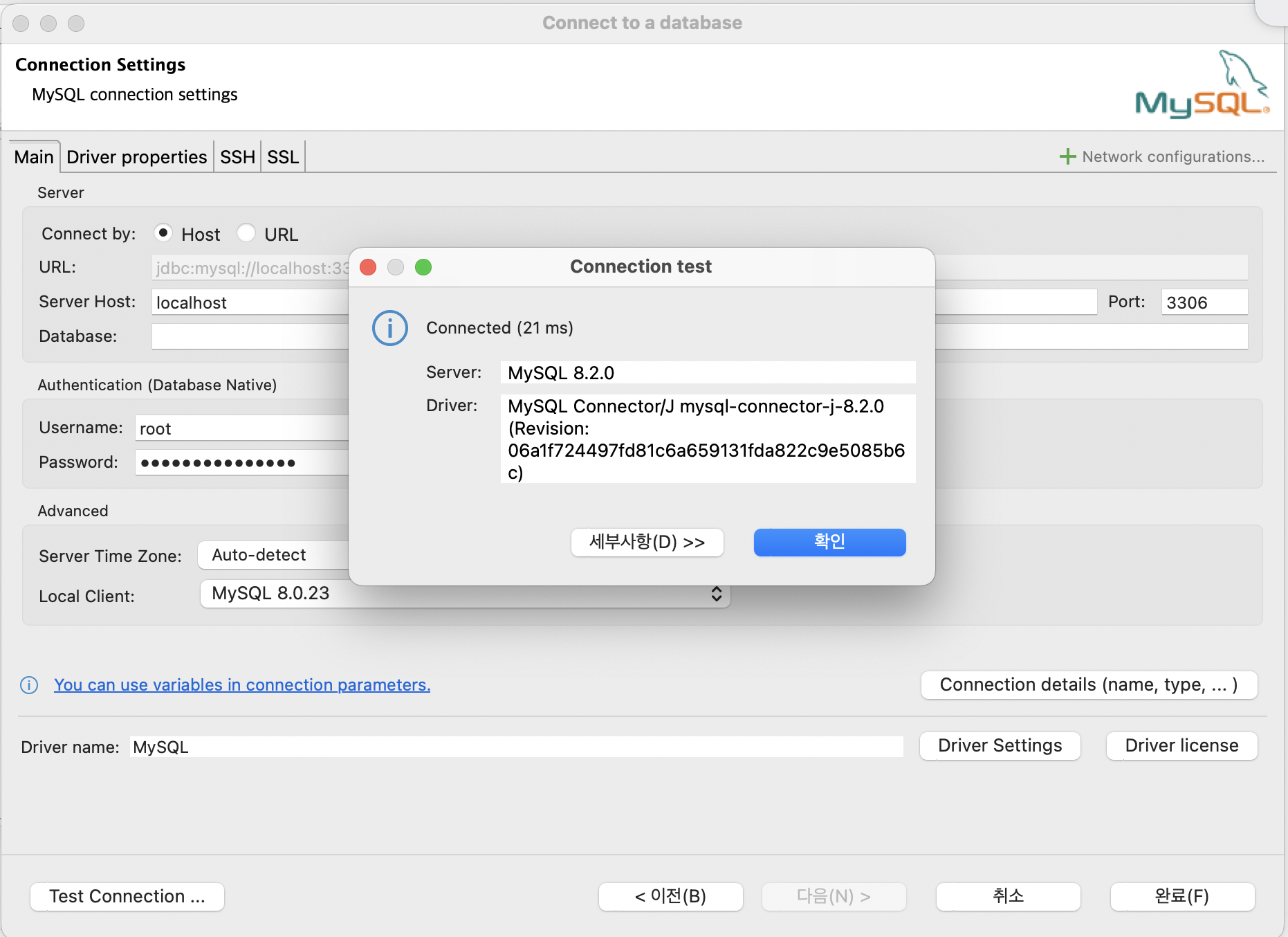The width and height of the screenshot is (1288, 937).
Task: Open the Server Time Zone combo box
Action: coord(273,555)
